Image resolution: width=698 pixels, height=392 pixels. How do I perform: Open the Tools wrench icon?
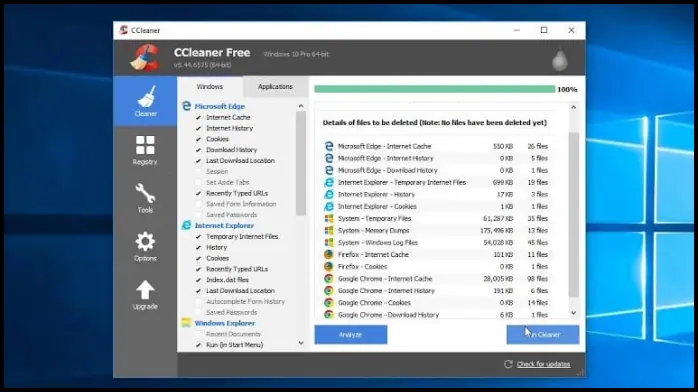click(x=145, y=193)
